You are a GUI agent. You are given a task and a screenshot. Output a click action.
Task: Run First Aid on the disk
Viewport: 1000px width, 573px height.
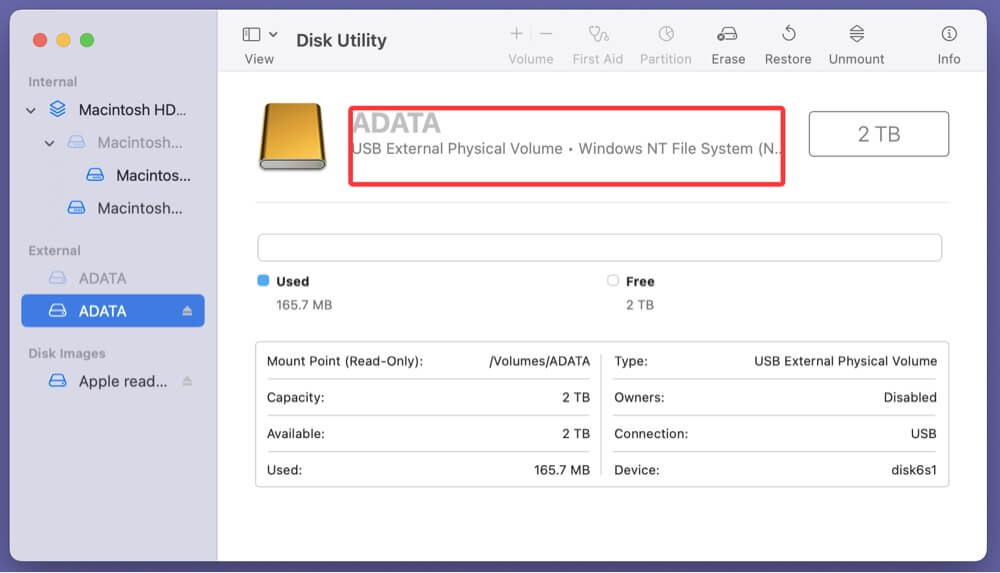[x=598, y=45]
